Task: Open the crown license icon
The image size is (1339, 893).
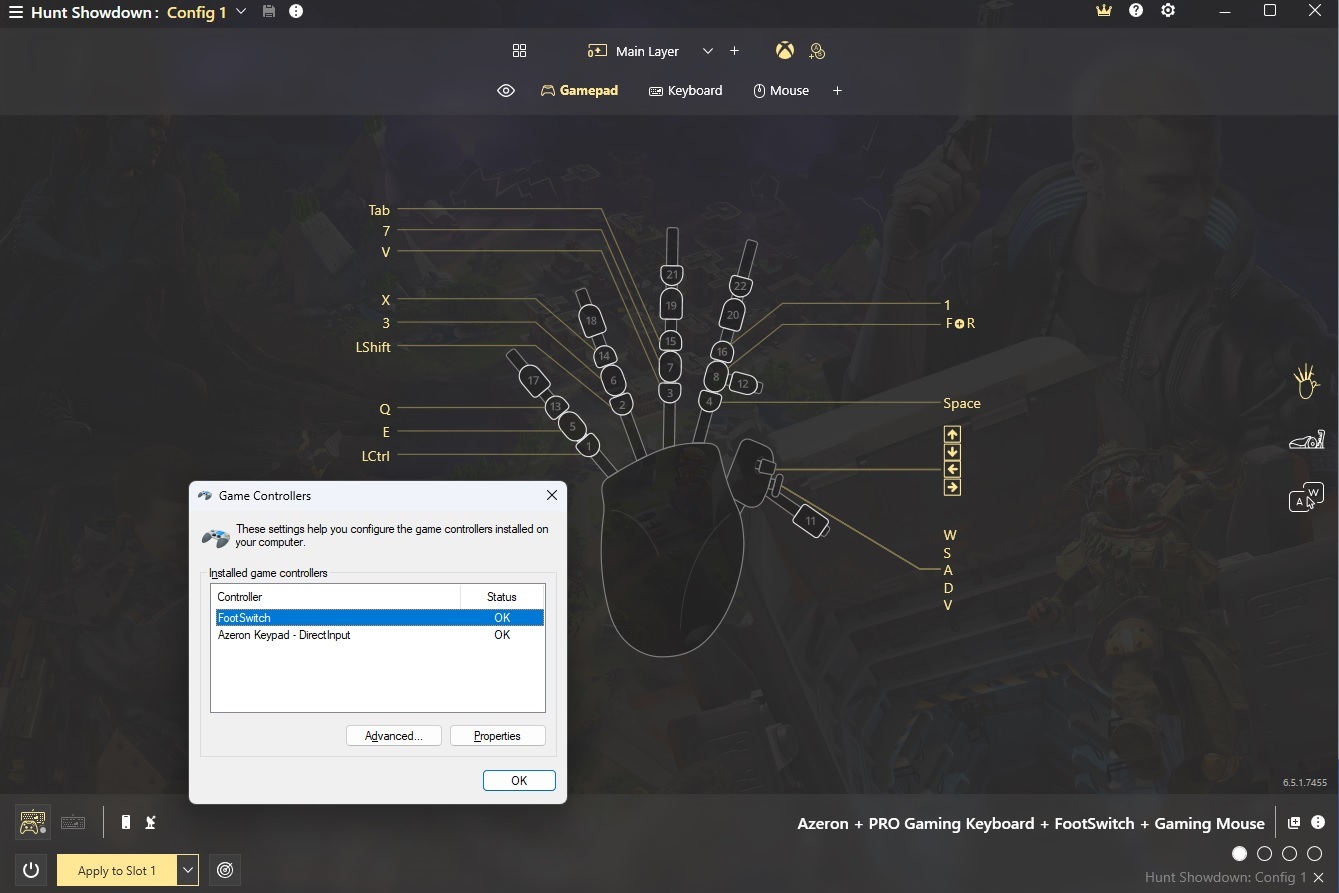Action: (x=1104, y=11)
